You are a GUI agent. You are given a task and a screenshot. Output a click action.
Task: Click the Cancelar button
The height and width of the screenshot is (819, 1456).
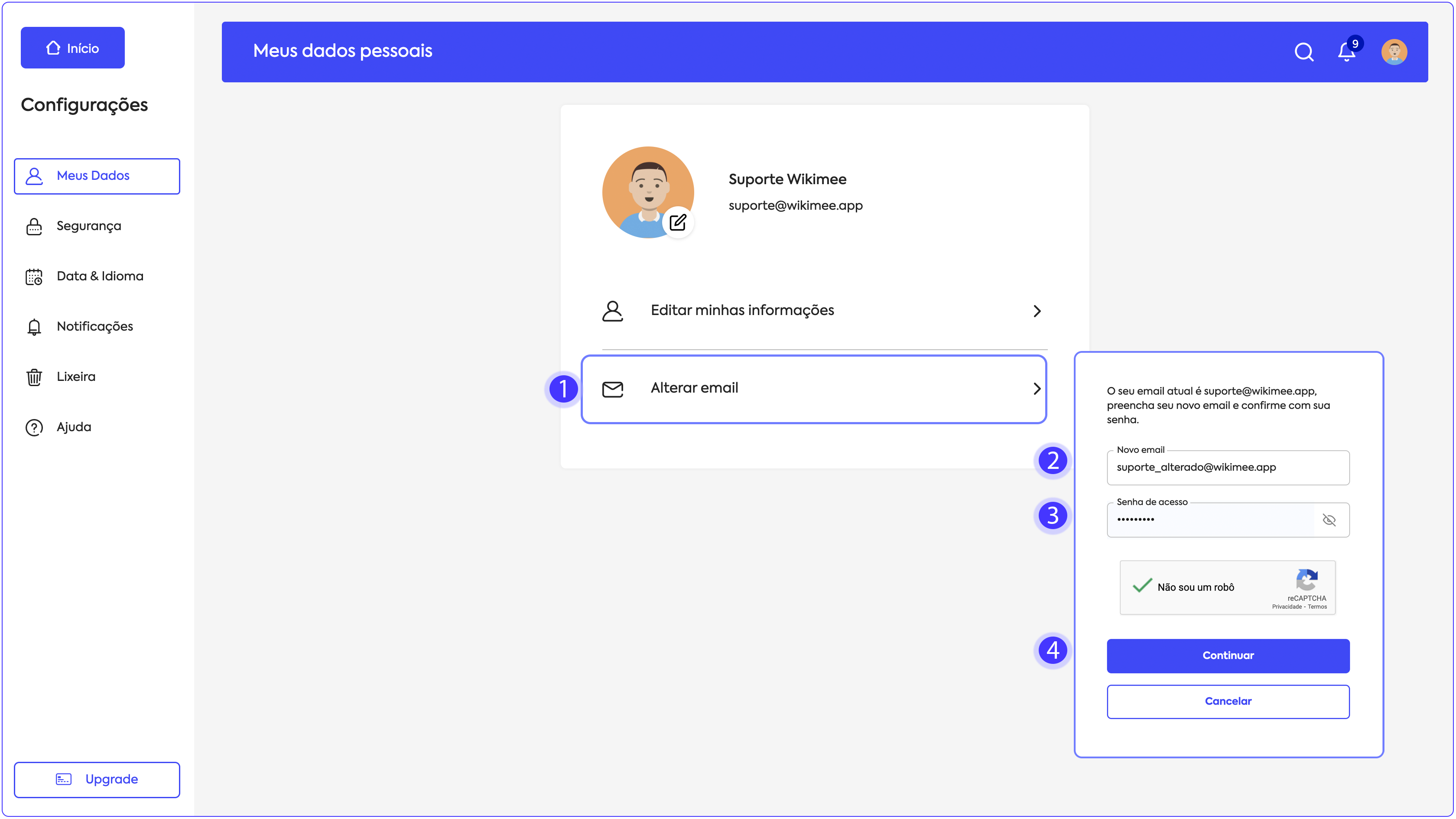click(x=1228, y=702)
